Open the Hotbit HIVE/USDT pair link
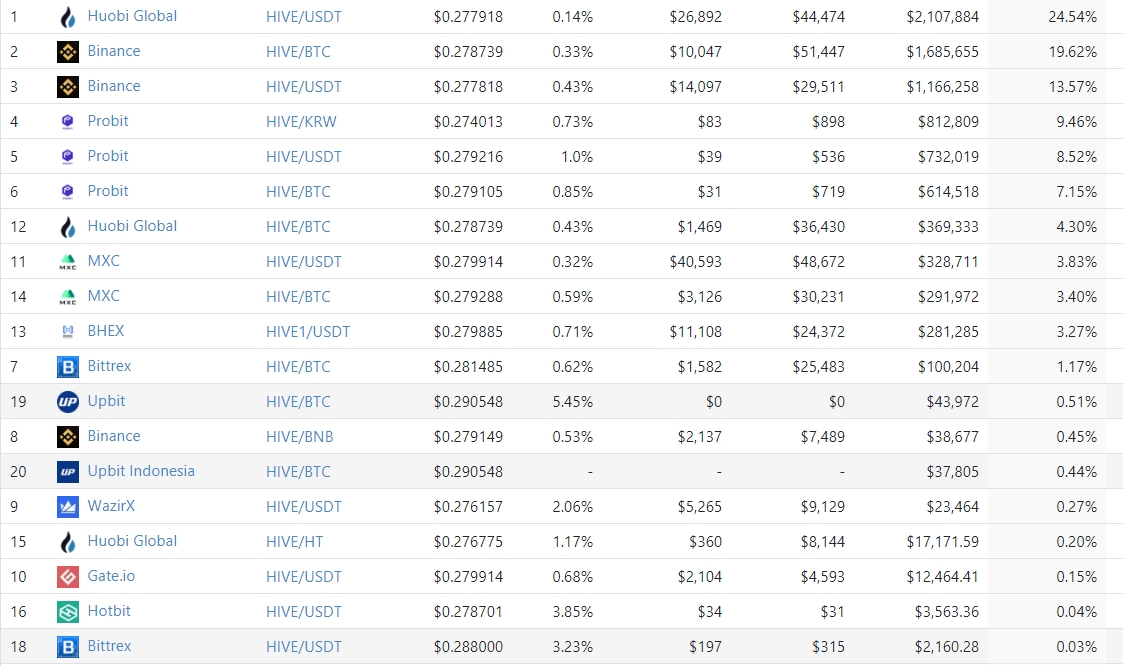The height and width of the screenshot is (666, 1123). click(x=304, y=612)
